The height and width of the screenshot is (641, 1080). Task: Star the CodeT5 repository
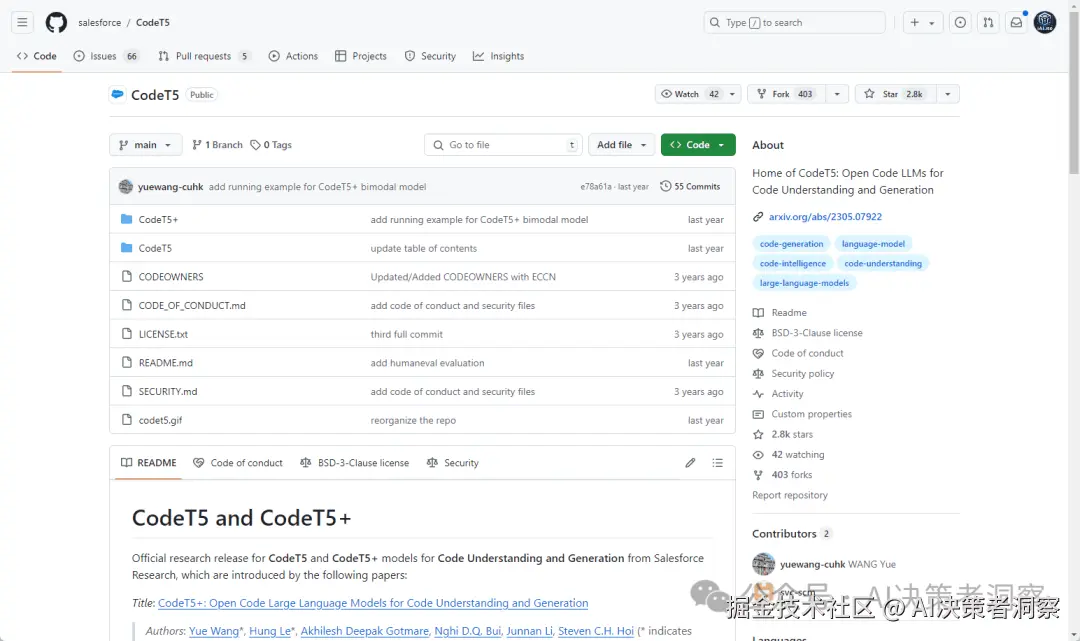click(895, 94)
